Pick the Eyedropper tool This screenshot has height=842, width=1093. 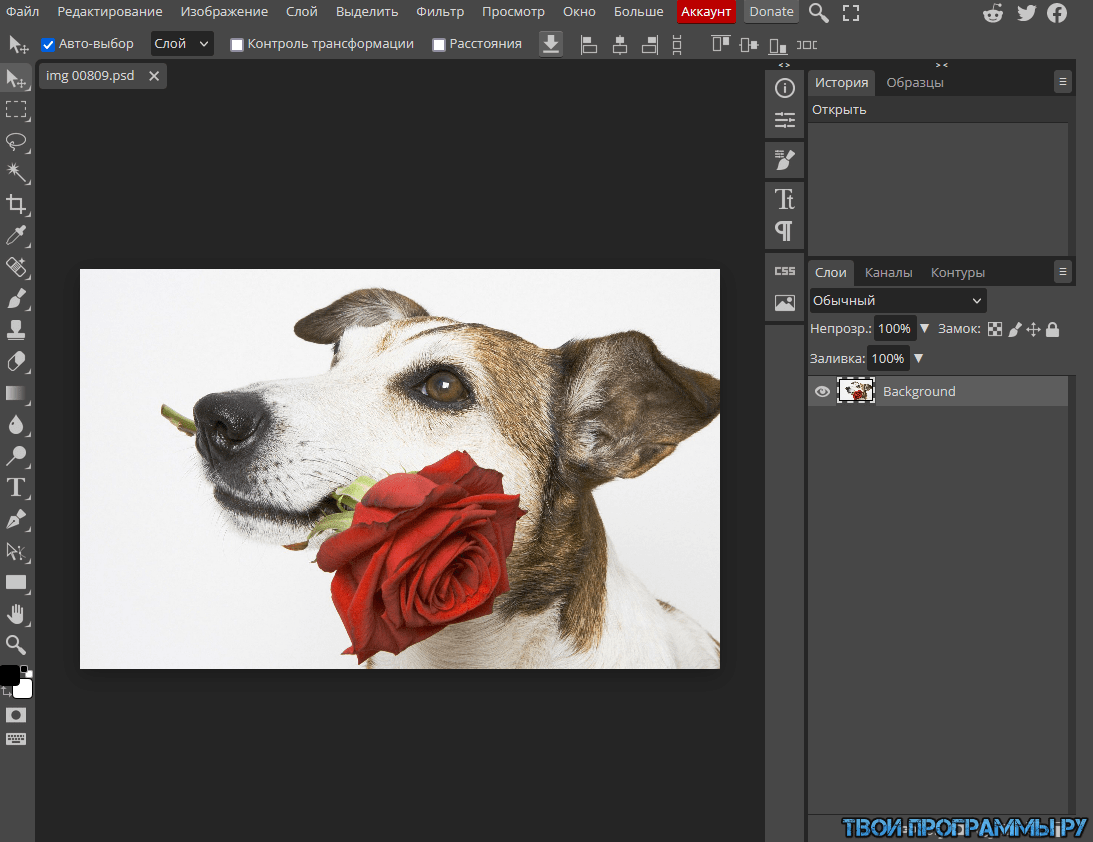pos(16,236)
